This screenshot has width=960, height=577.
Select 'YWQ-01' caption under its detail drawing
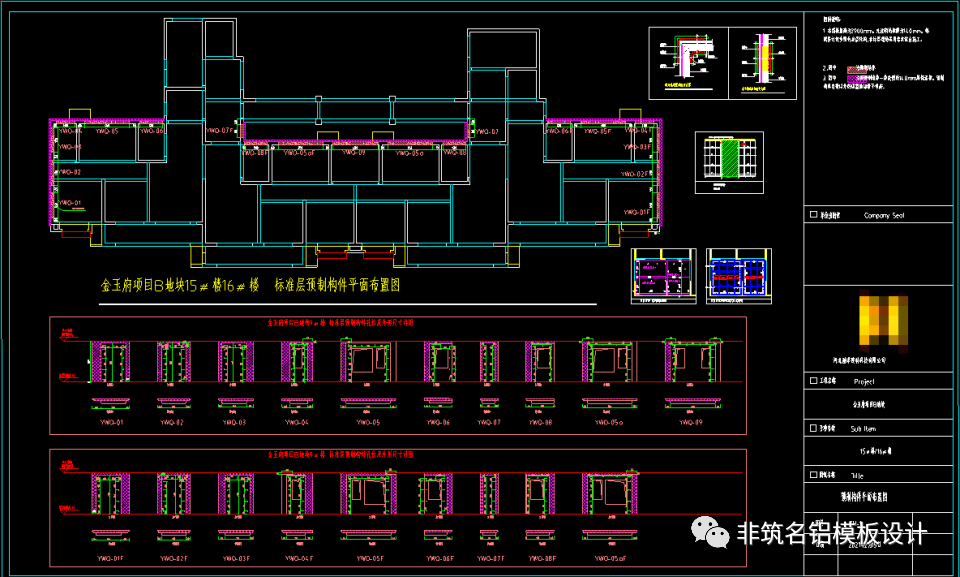point(111,423)
